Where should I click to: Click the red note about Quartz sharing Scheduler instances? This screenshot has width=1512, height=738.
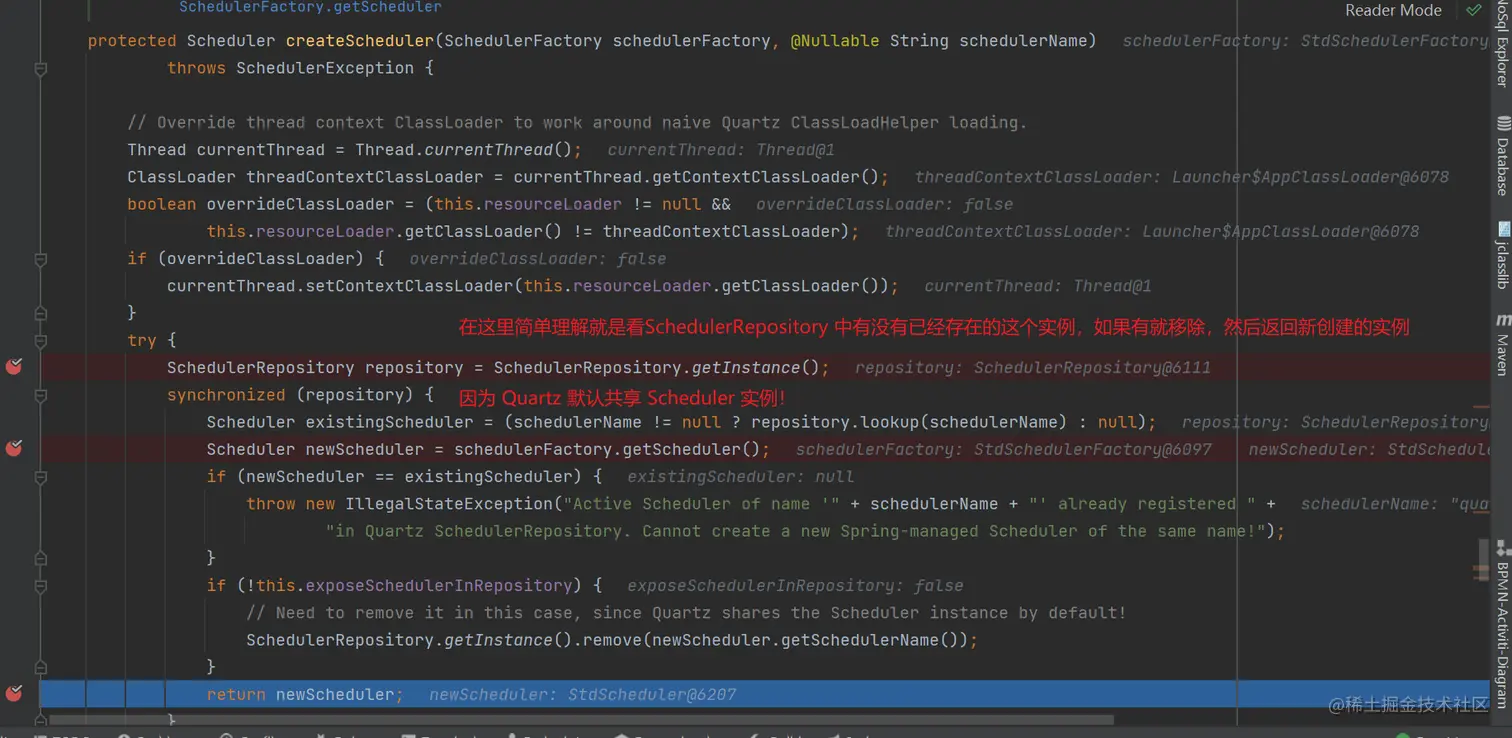[622, 398]
